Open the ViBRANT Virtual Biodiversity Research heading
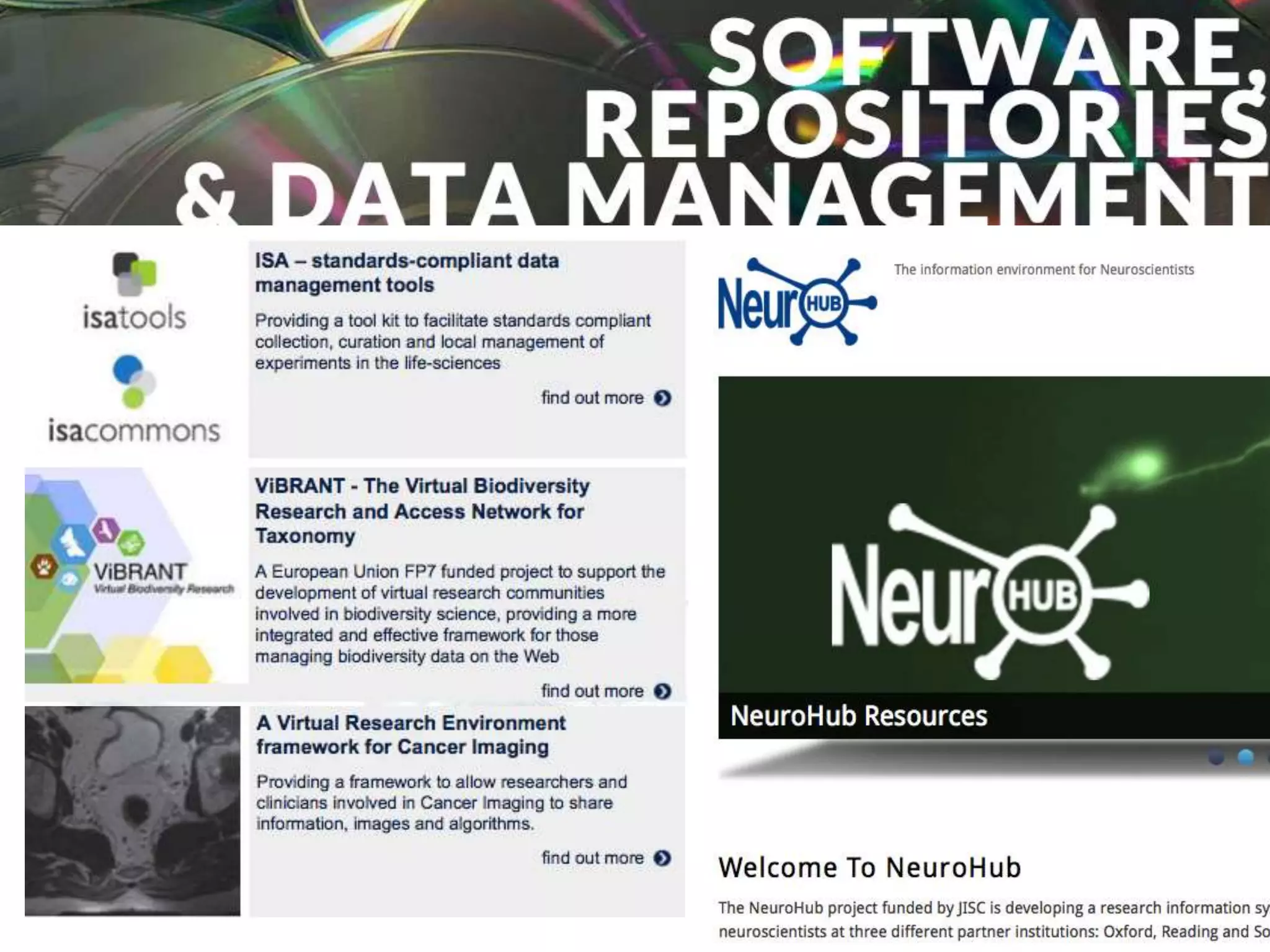 coord(422,511)
